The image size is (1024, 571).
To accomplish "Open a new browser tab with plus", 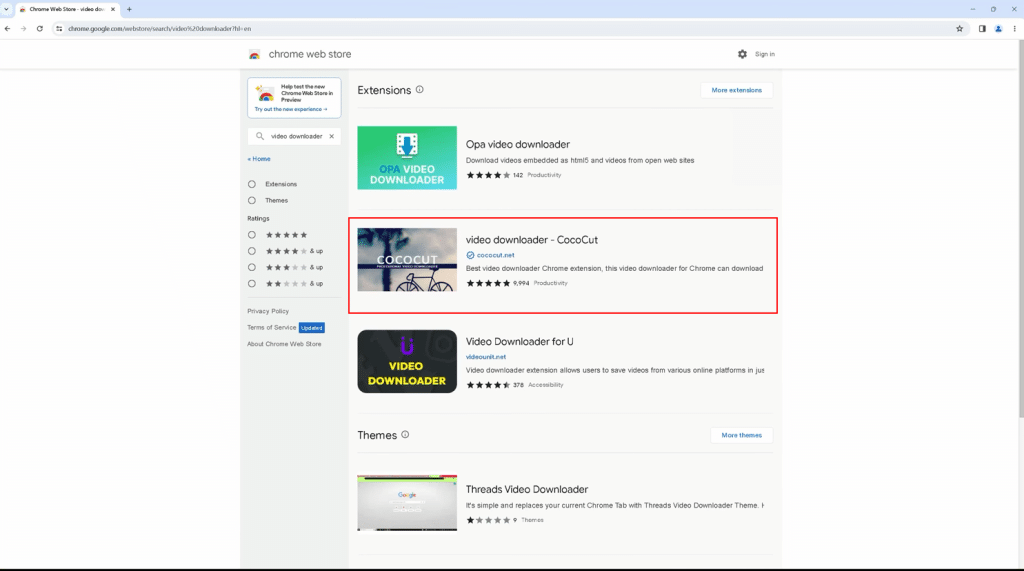I will [129, 9].
